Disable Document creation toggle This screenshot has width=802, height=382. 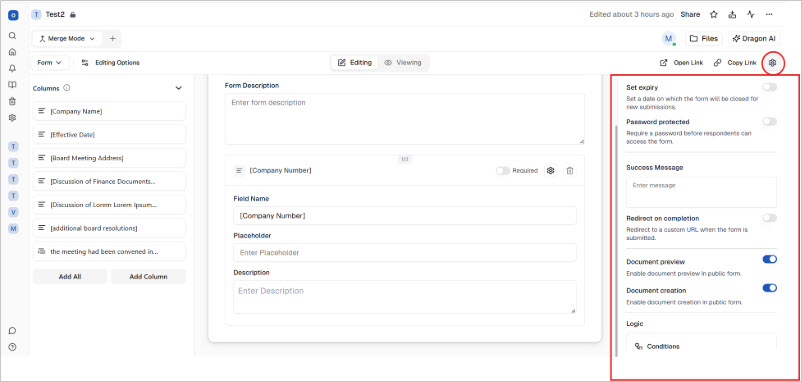click(x=769, y=288)
